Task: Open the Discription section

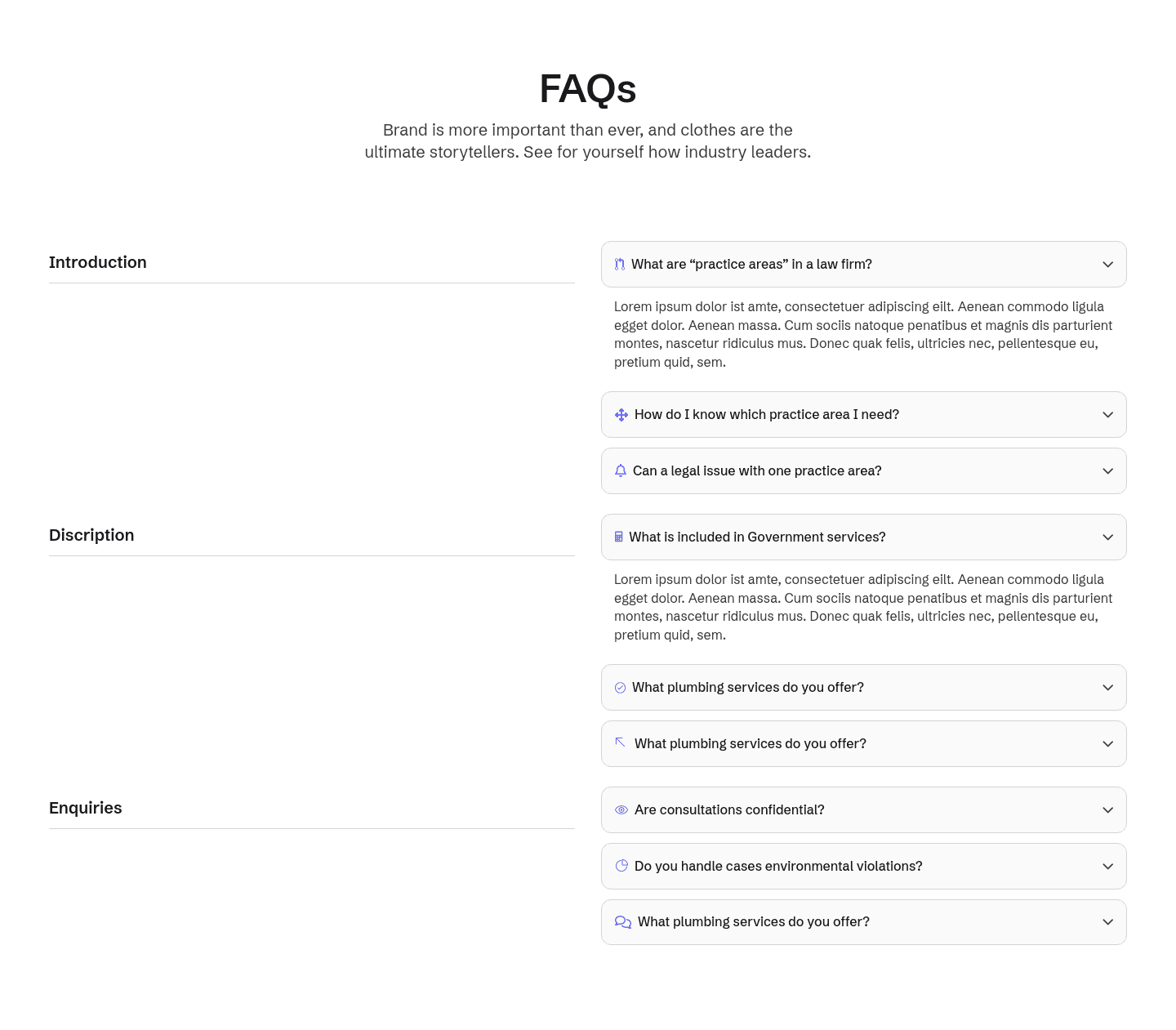Action: tap(91, 535)
